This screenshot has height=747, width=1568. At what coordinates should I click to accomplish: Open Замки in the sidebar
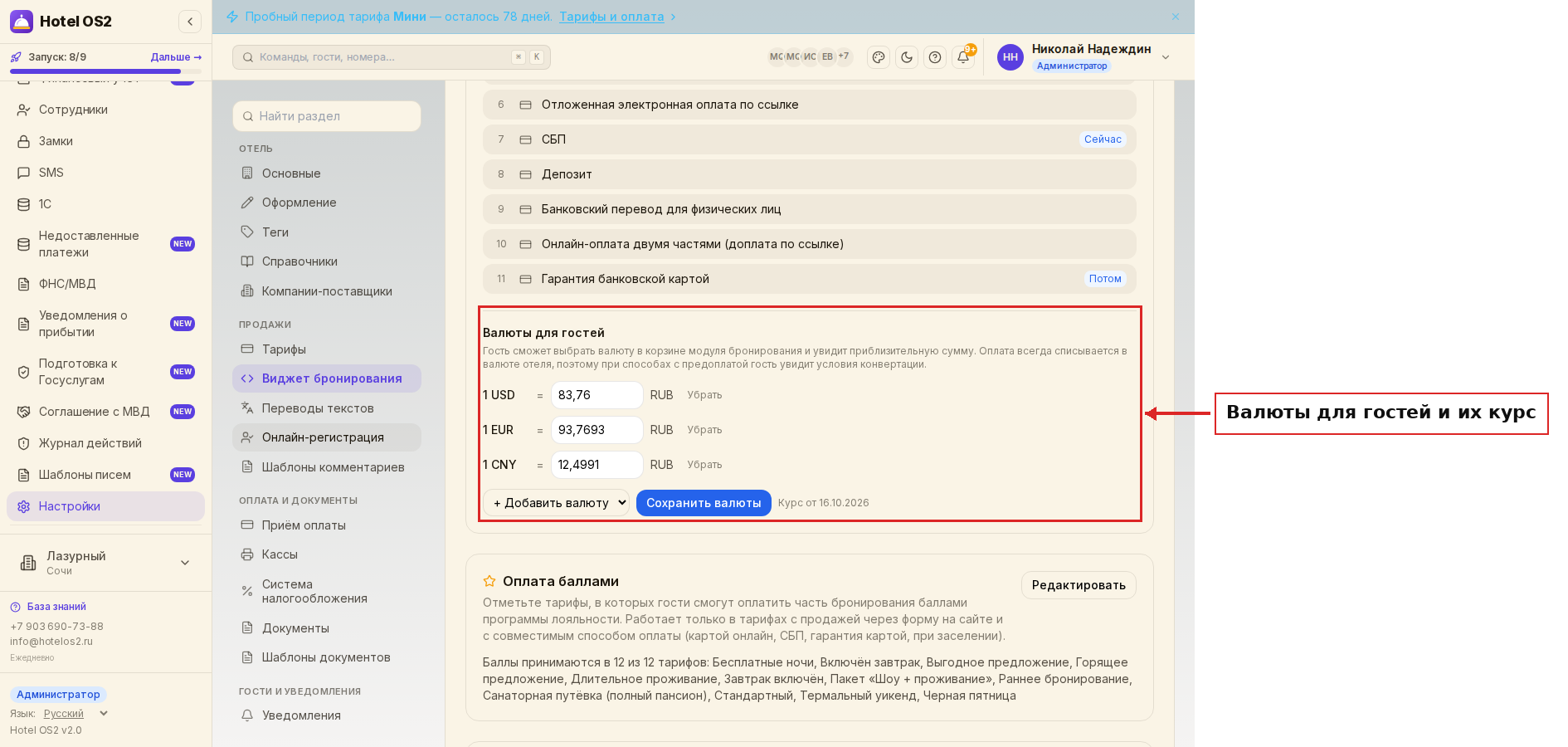[106, 141]
